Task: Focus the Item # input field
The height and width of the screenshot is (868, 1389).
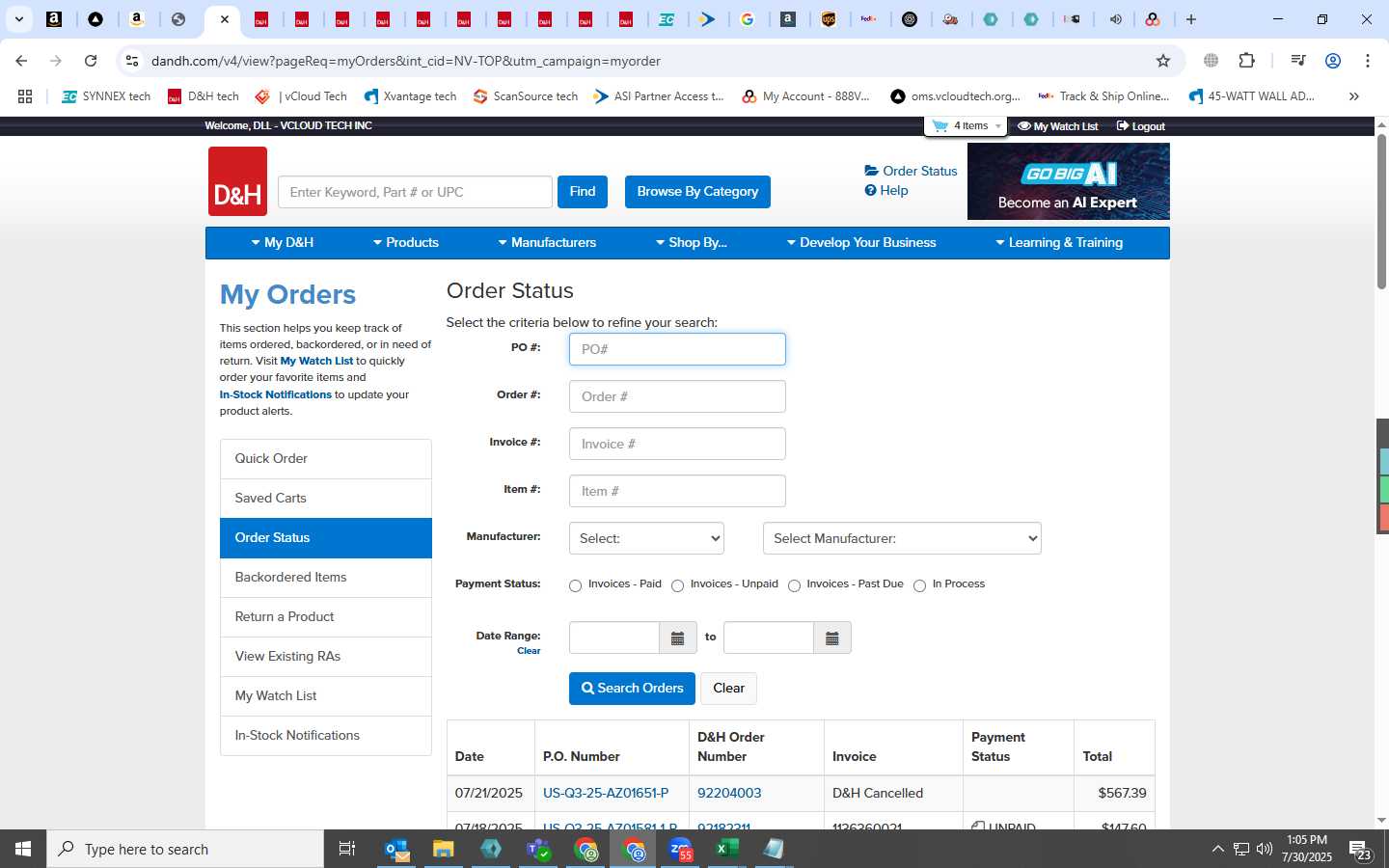Action: [677, 491]
